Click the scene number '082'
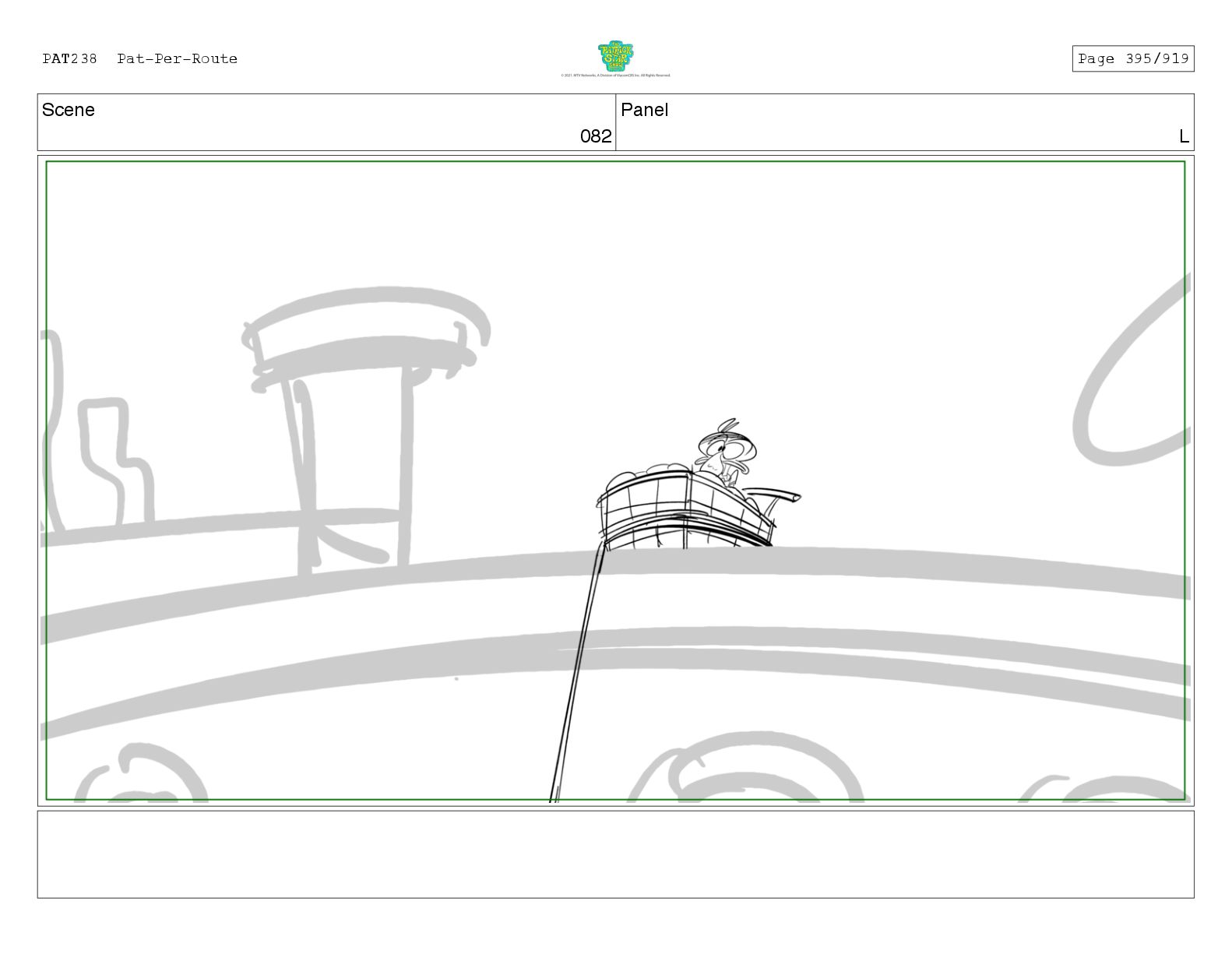The width and height of the screenshot is (1232, 954). [596, 136]
